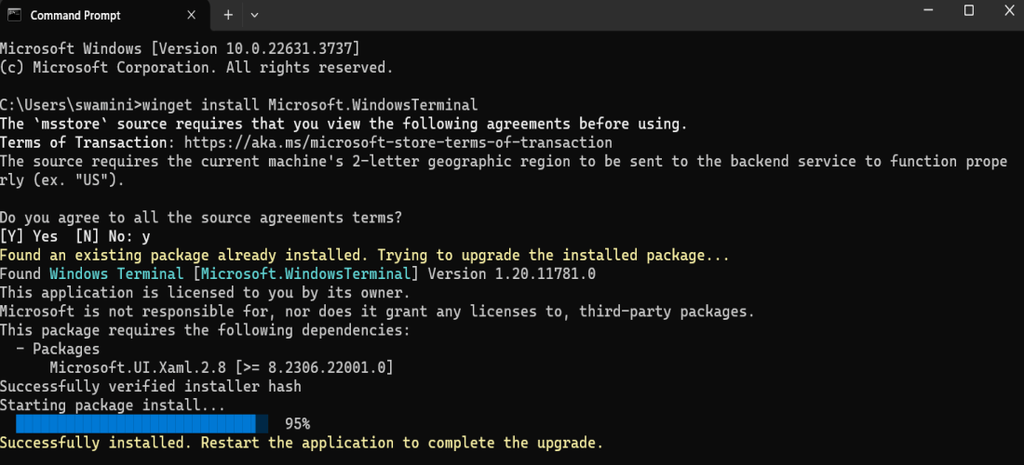
Task: Open a new tab with plus button
Action: [x=228, y=15]
